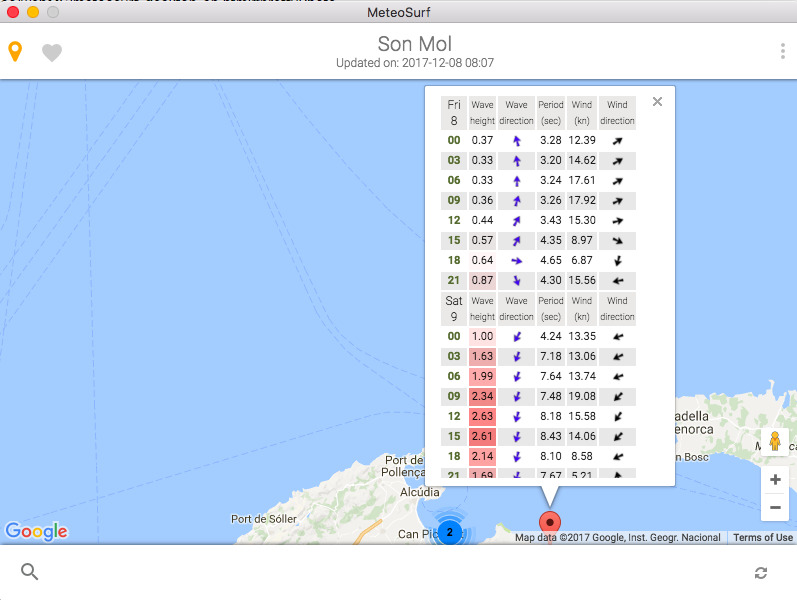797x600 pixels.
Task: Click wave direction arrow for Friday 00h
Action: coord(516,141)
